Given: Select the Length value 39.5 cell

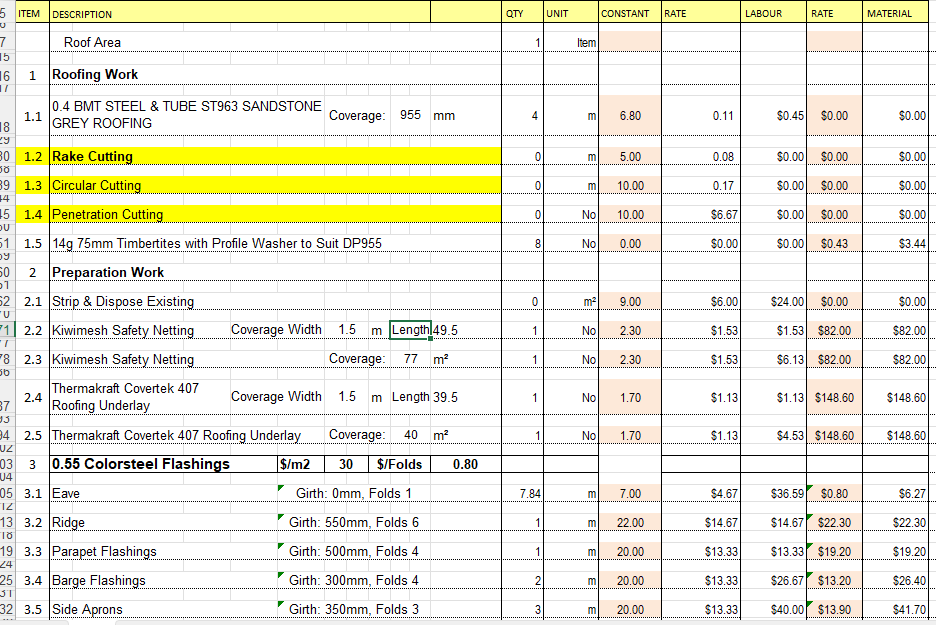Looking at the screenshot, I should coord(446,398).
